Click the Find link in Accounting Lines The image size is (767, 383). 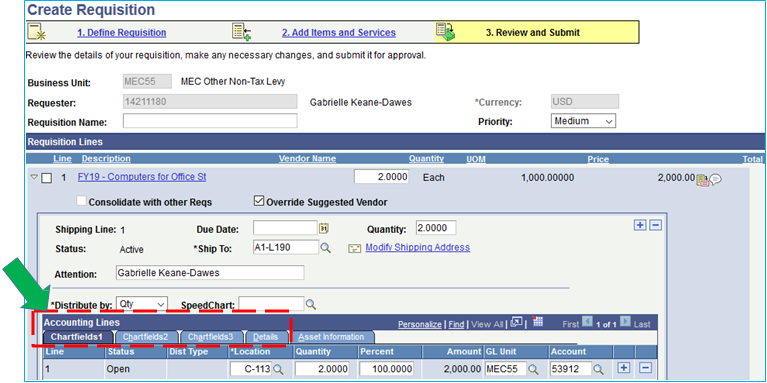pos(456,324)
